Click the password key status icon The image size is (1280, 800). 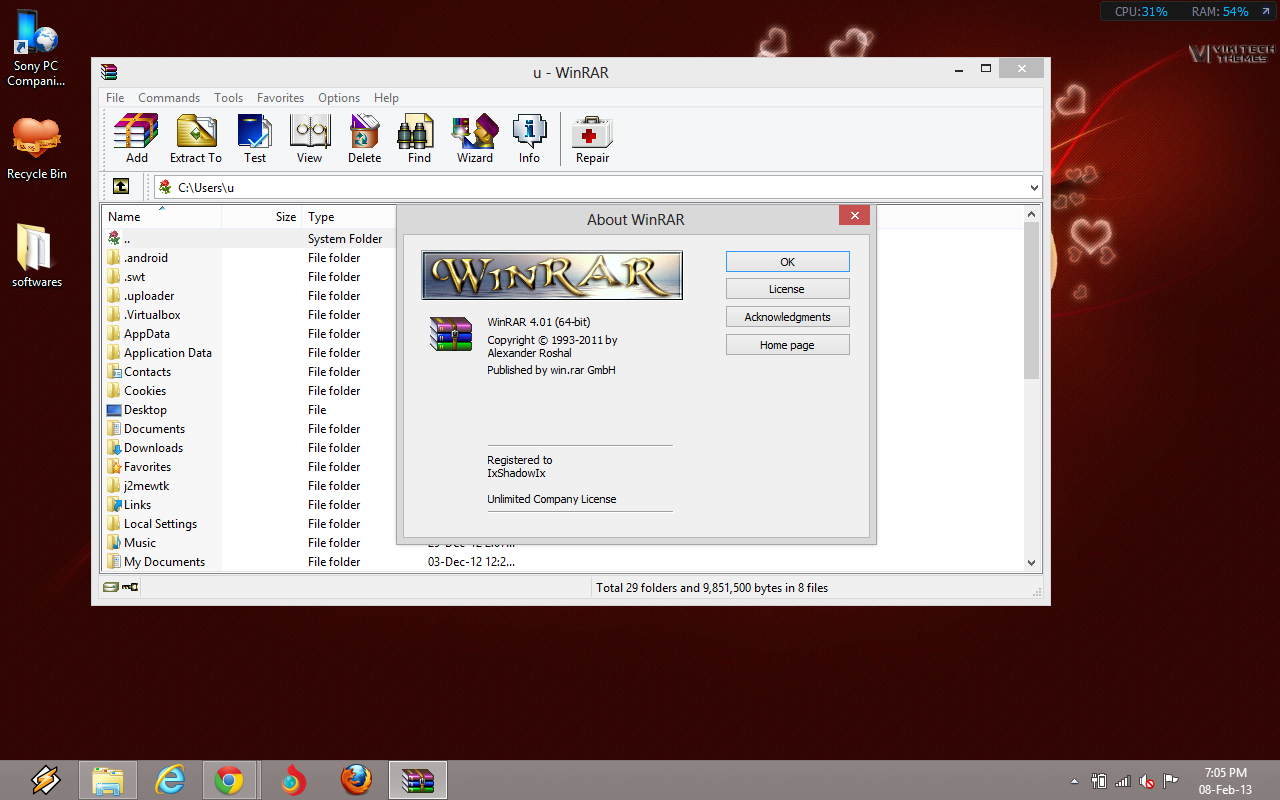click(x=130, y=588)
